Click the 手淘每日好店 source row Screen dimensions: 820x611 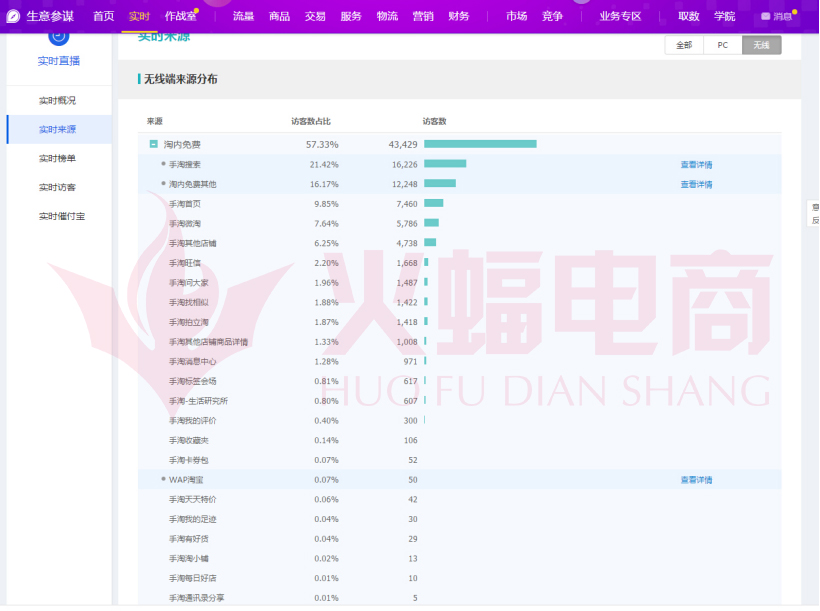click(460, 578)
